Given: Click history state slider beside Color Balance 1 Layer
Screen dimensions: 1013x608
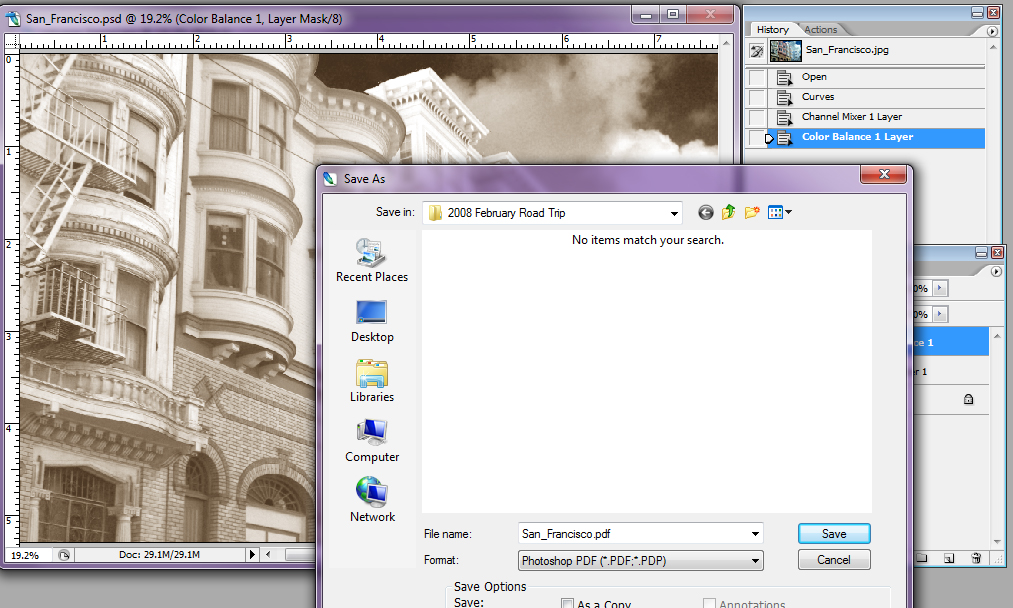Looking at the screenshot, I should point(769,138).
